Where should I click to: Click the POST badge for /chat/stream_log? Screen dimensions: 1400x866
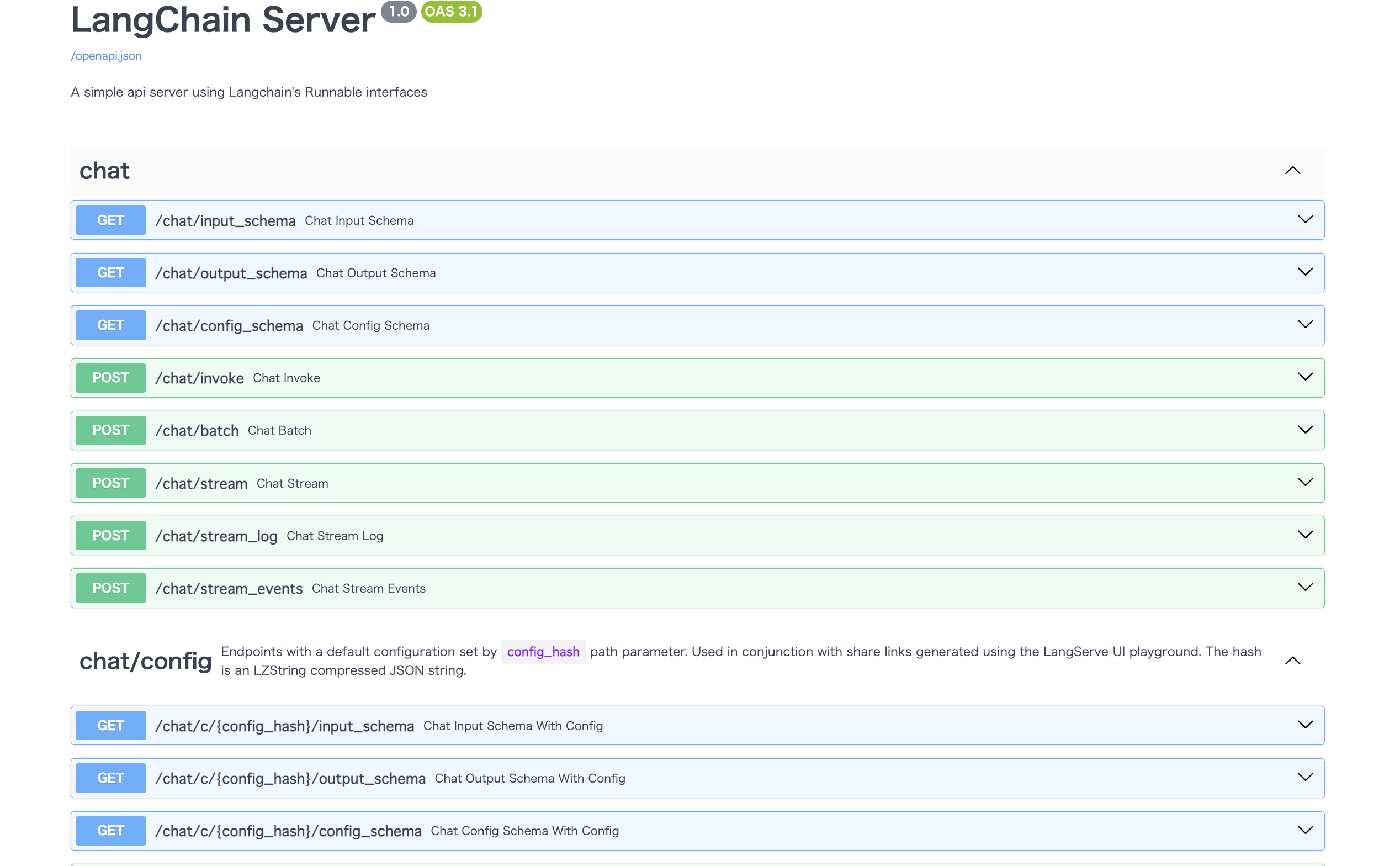pos(110,536)
